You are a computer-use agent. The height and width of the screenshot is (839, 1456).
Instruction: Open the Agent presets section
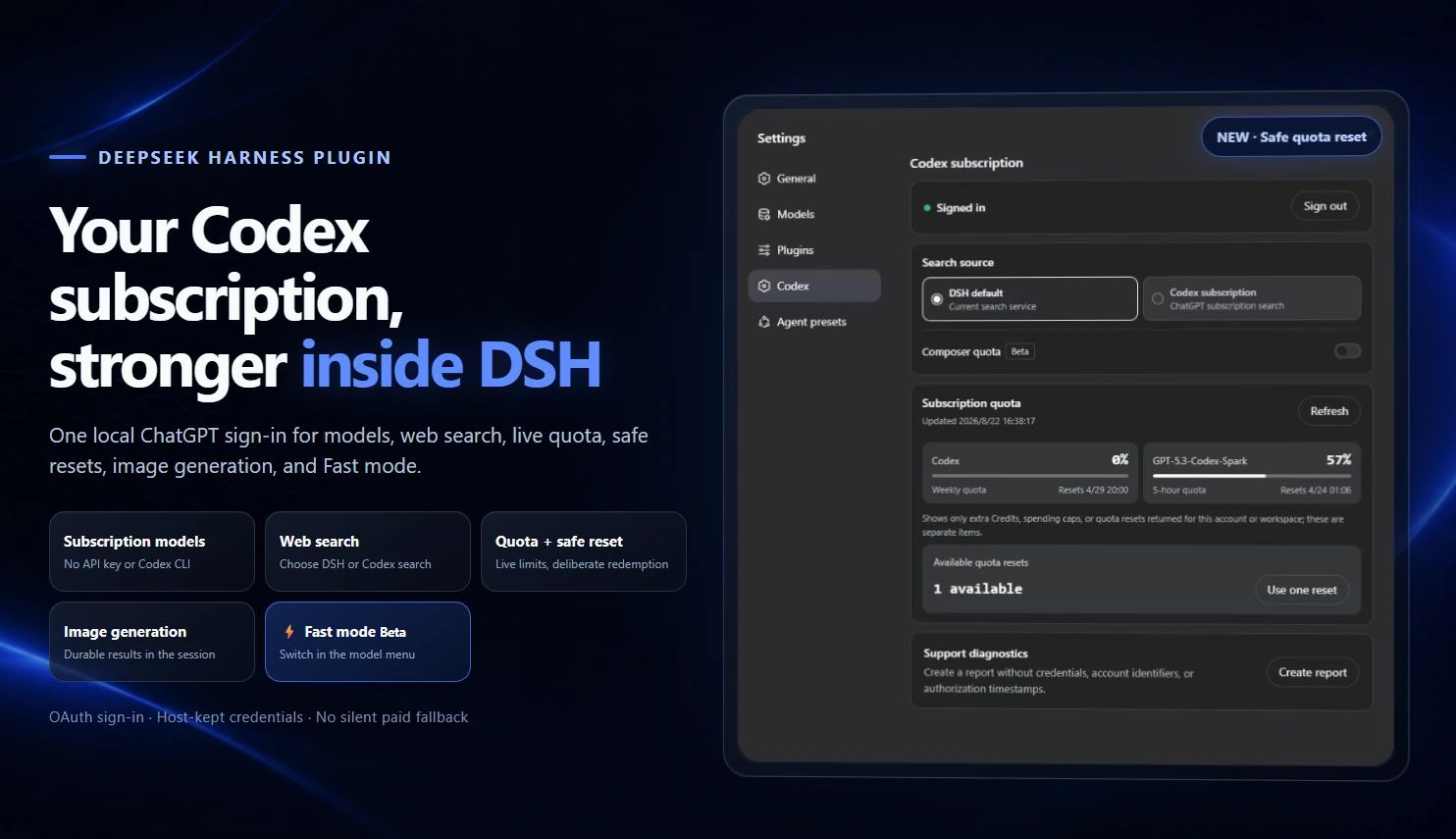click(814, 322)
